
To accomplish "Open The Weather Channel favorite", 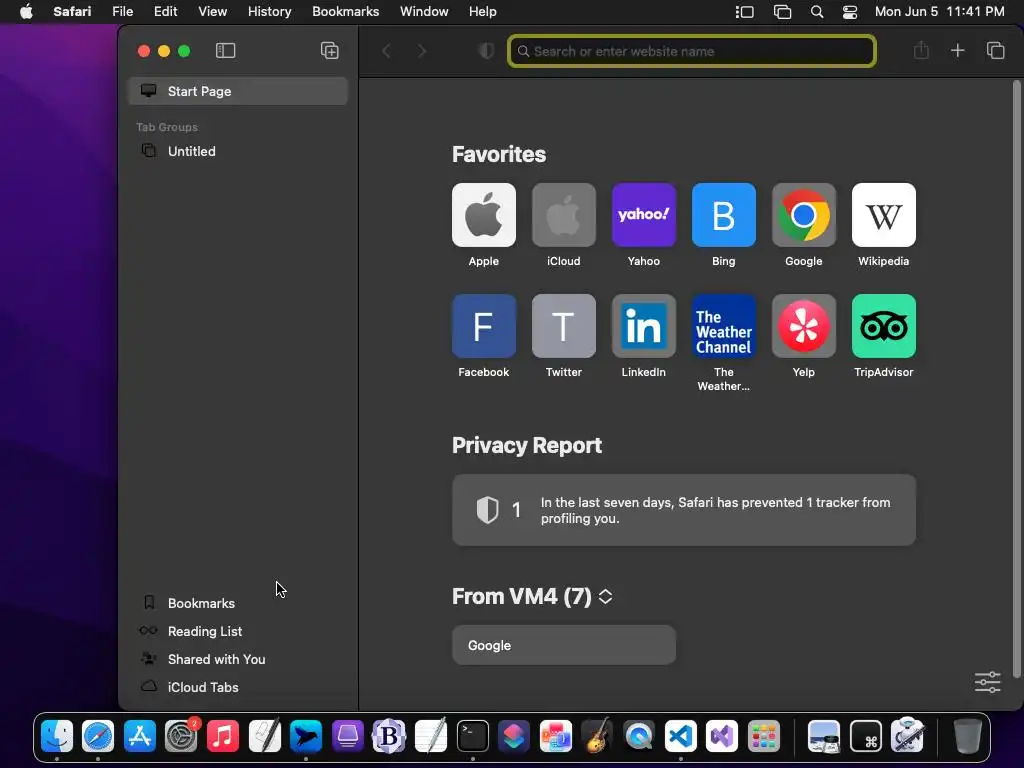I will pos(724,326).
